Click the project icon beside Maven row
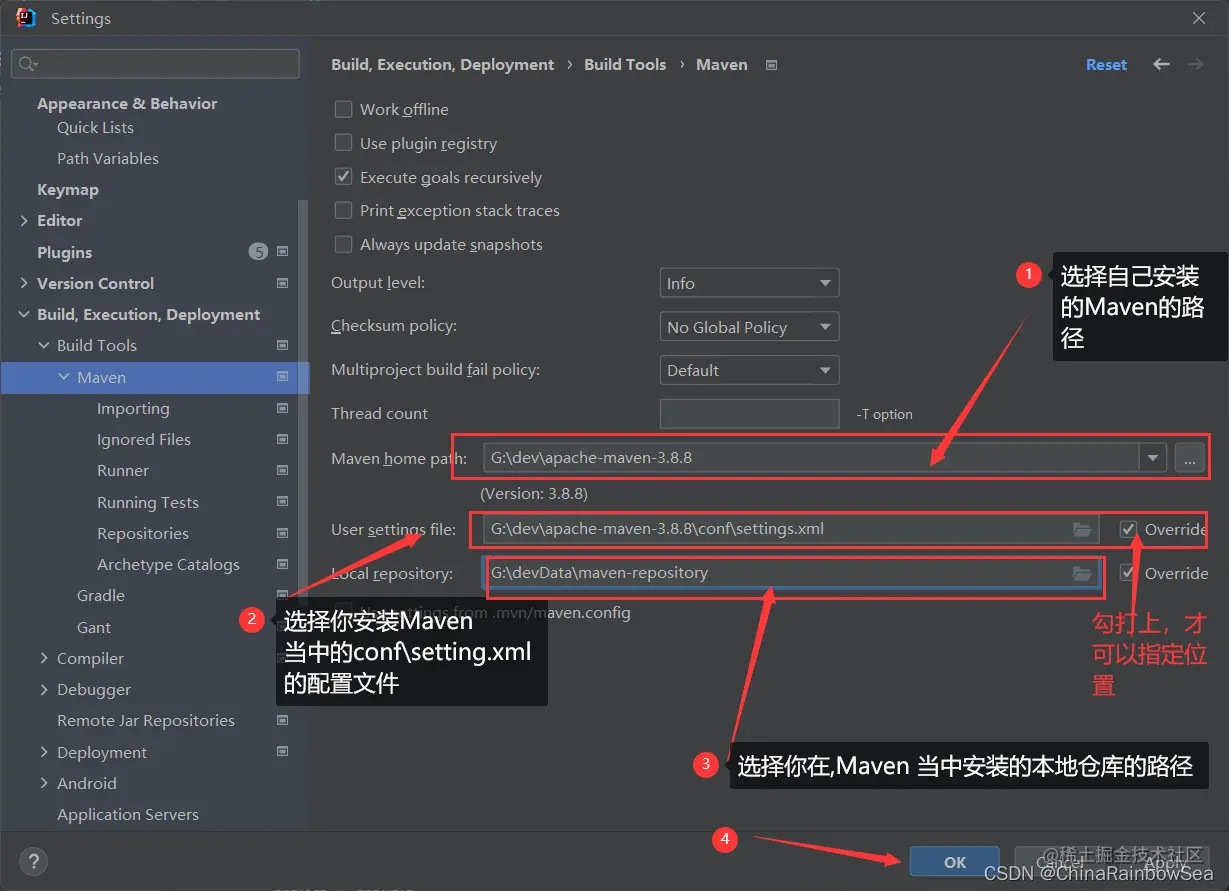This screenshot has width=1229, height=891. [282, 377]
